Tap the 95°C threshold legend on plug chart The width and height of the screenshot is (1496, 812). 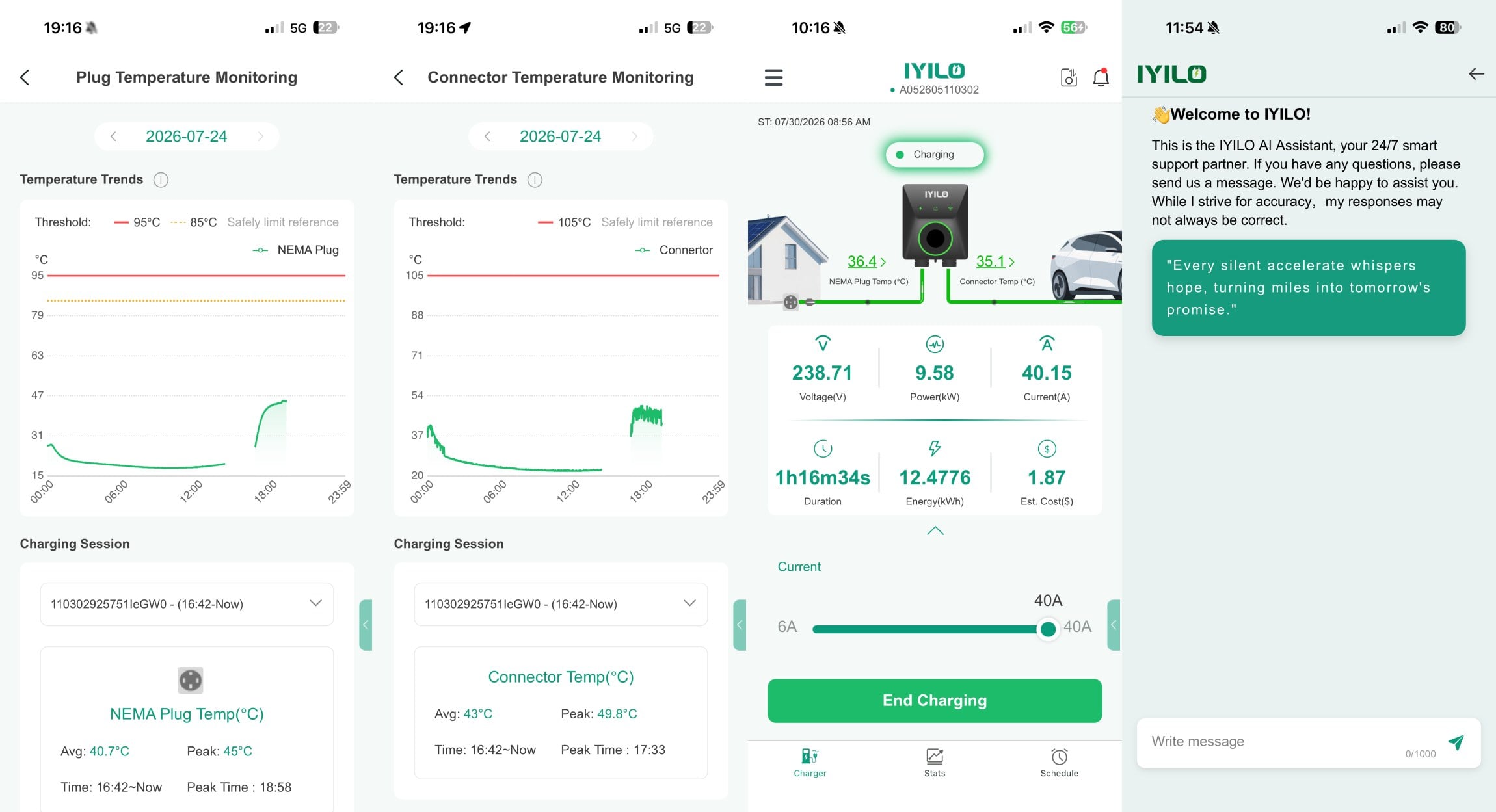(137, 222)
